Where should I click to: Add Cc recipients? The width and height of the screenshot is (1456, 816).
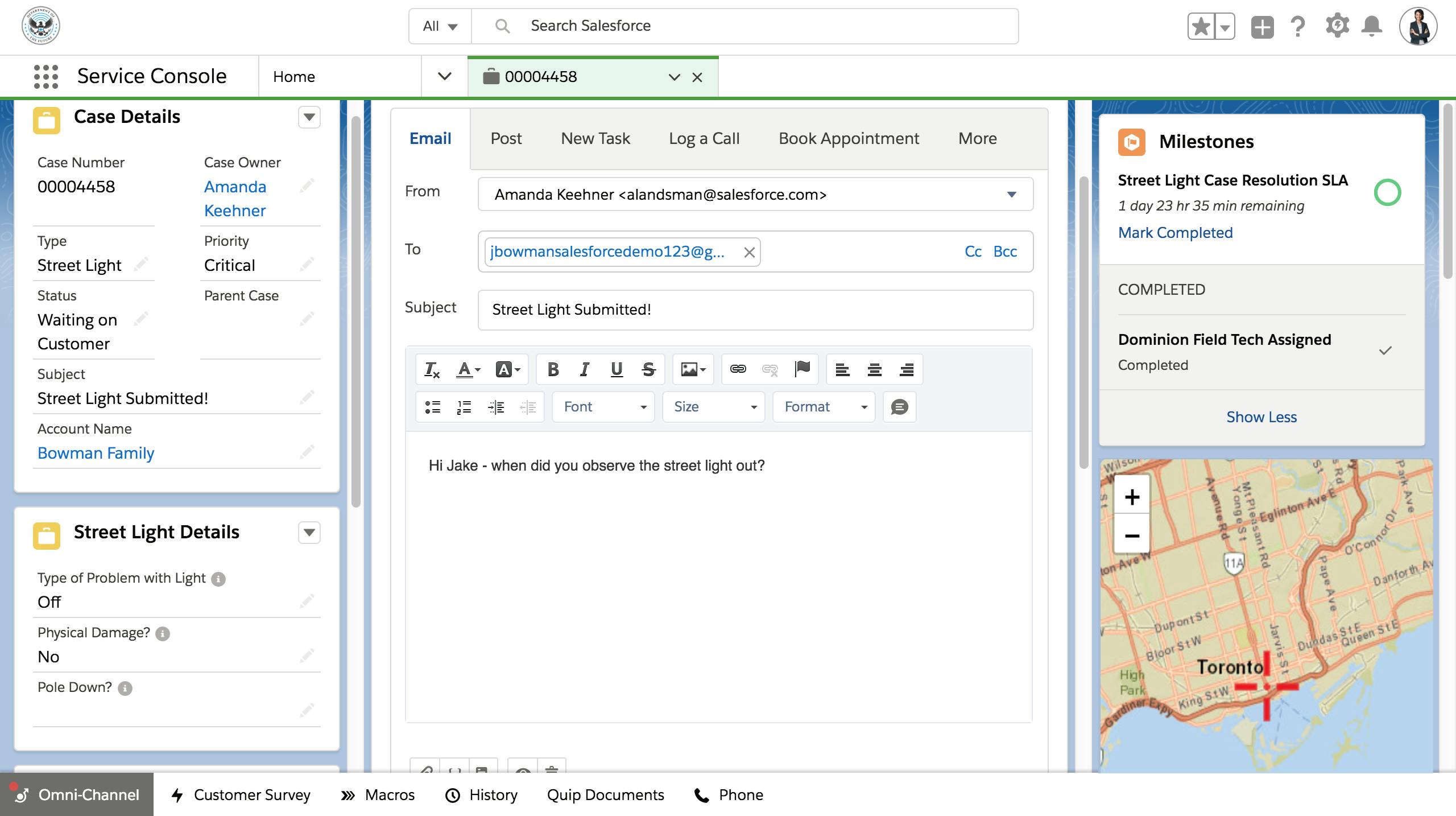tap(973, 252)
